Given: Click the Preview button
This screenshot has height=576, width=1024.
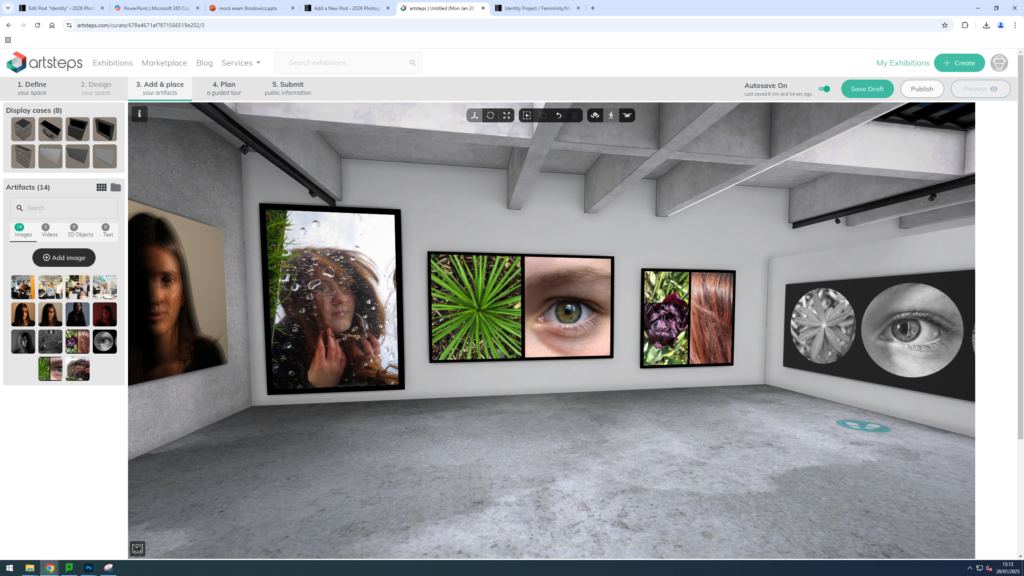Looking at the screenshot, I should [x=980, y=89].
